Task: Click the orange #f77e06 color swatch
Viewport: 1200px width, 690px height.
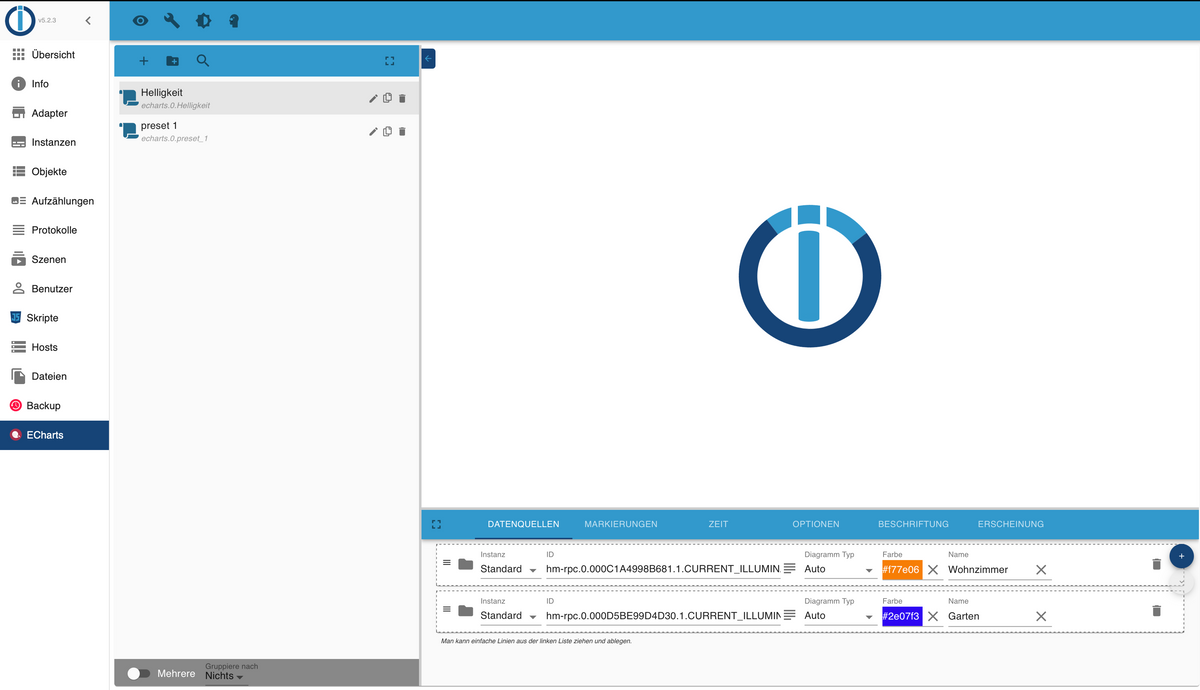Action: pyautogui.click(x=902, y=569)
